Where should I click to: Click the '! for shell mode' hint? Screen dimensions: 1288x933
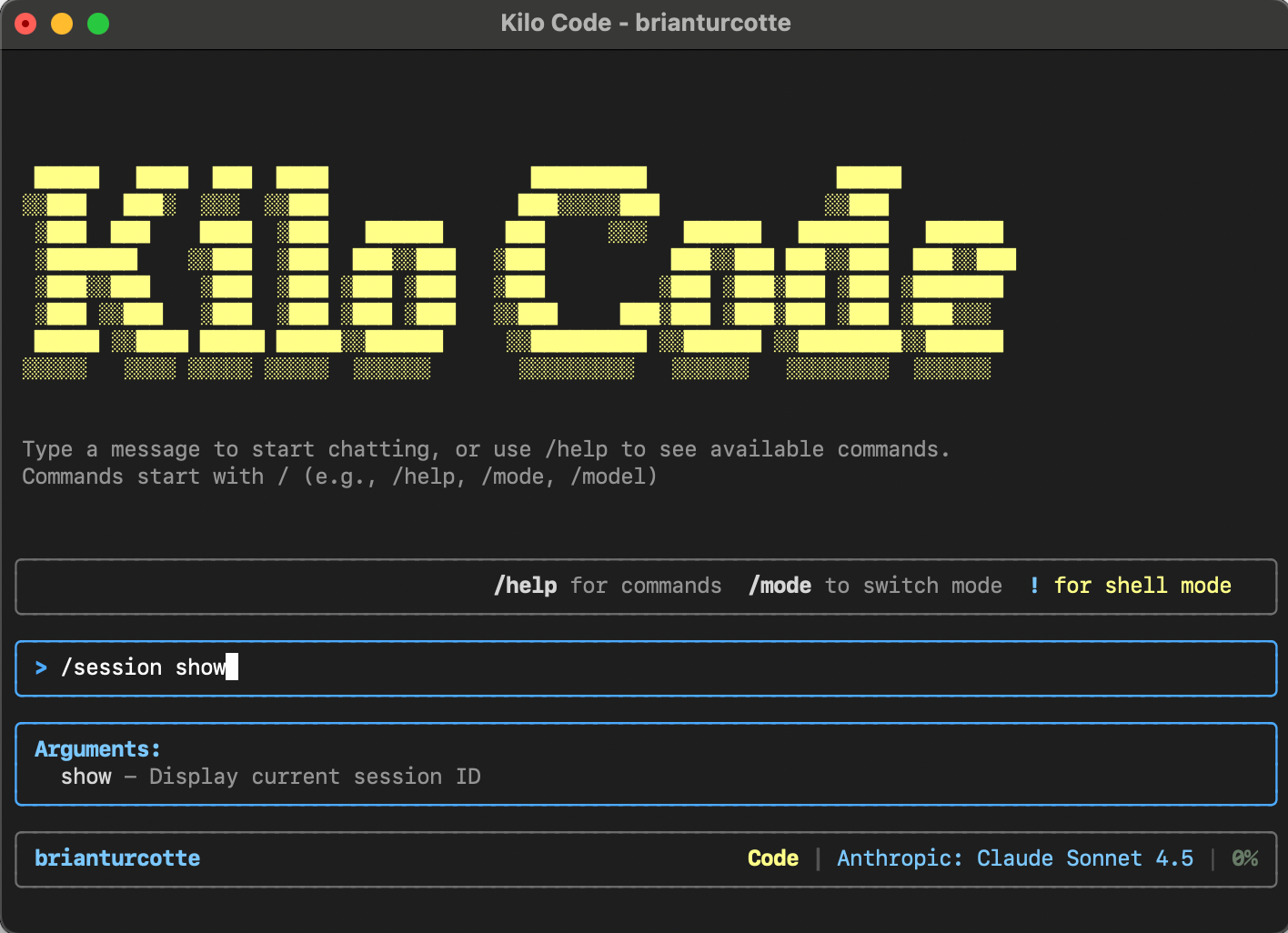pyautogui.click(x=1131, y=586)
